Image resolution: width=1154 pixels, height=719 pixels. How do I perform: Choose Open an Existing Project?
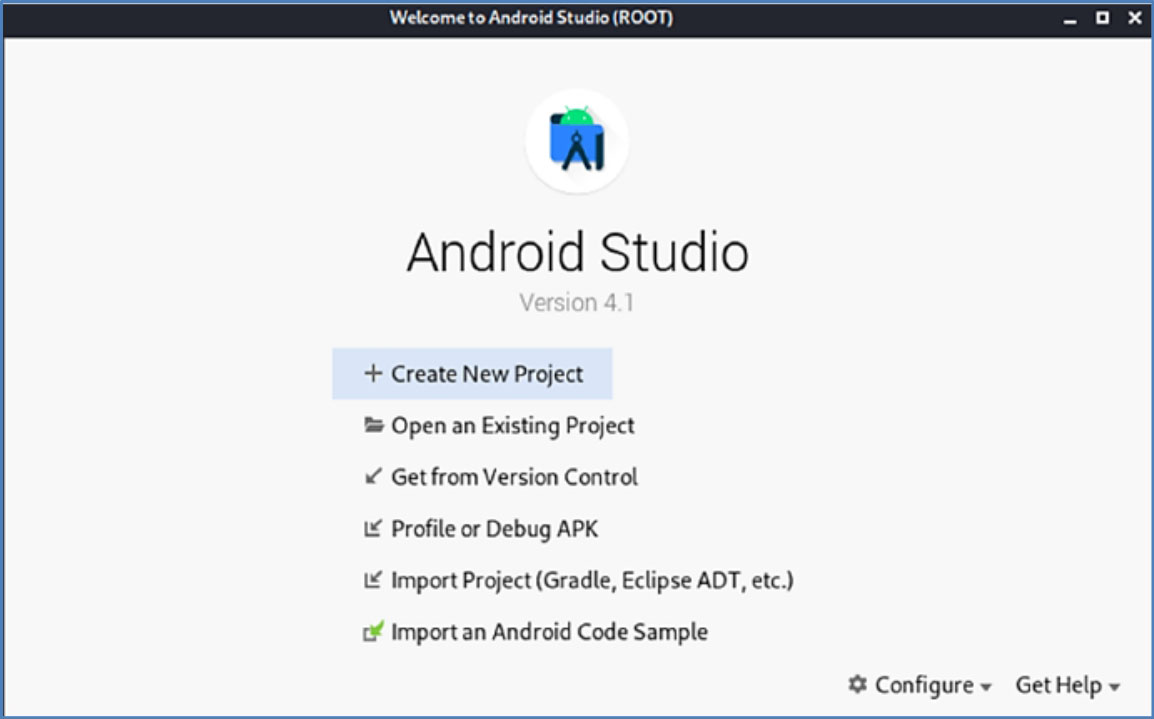coord(499,425)
